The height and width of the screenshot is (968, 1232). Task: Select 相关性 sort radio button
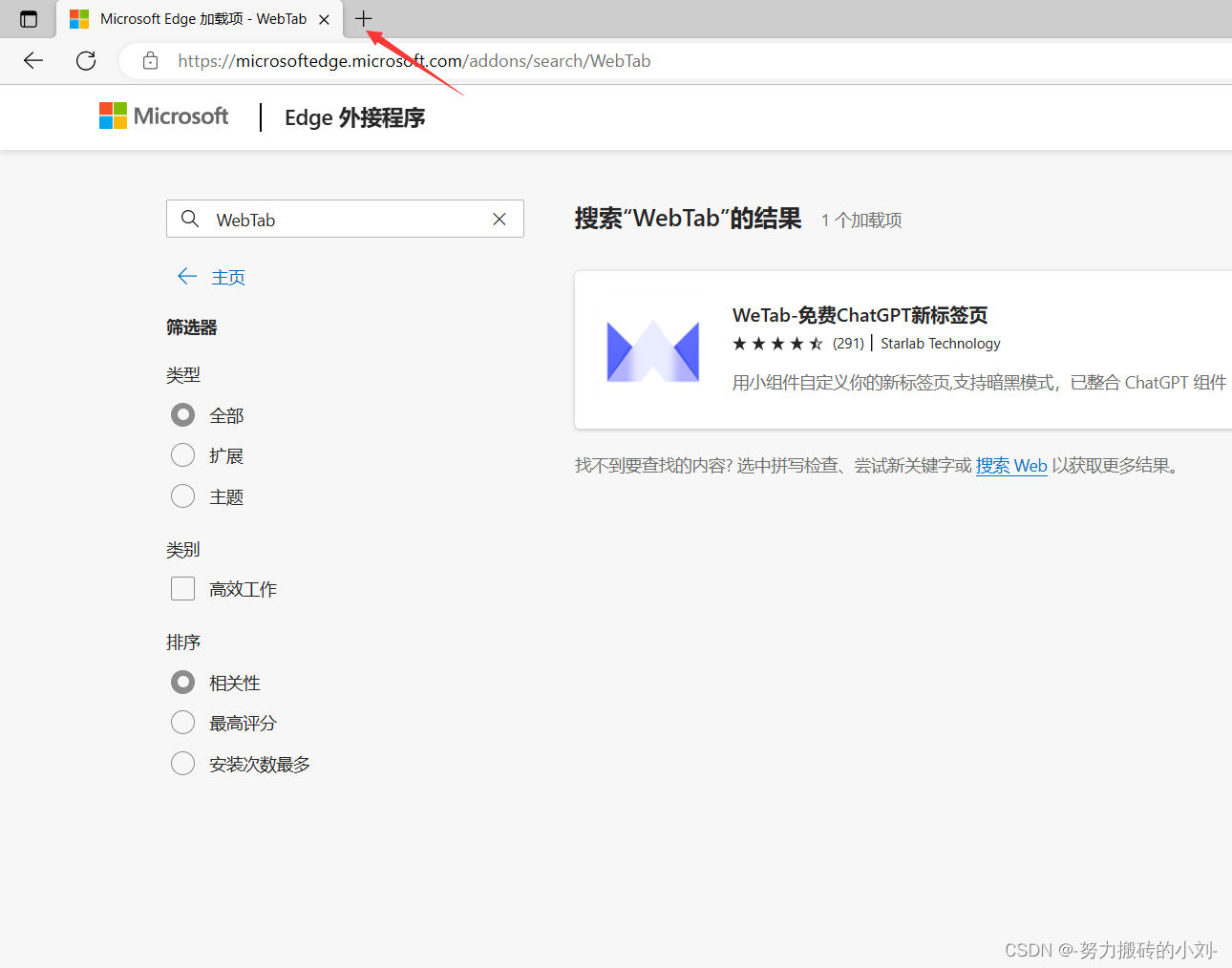(182, 682)
